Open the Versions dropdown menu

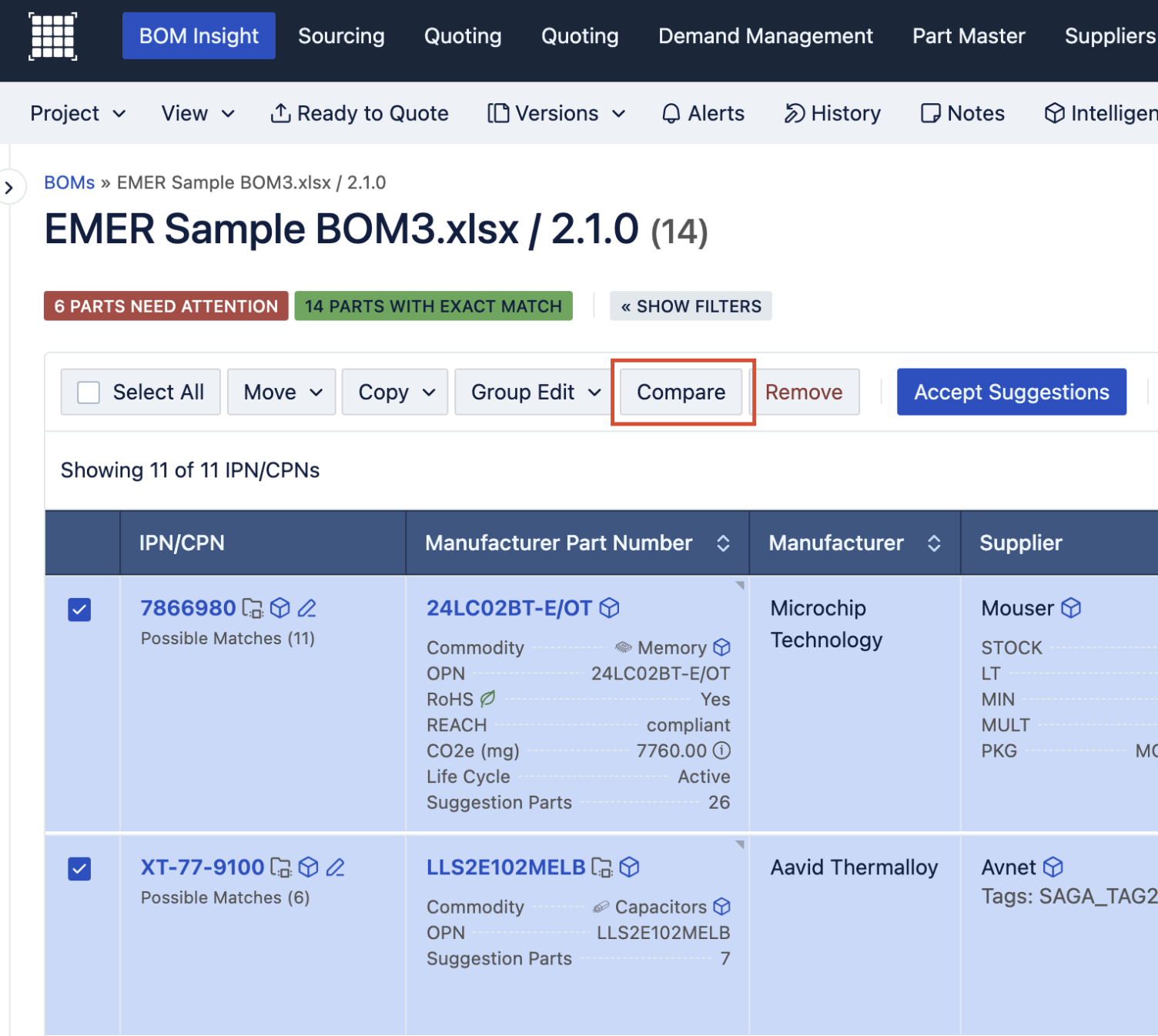pyautogui.click(x=556, y=114)
